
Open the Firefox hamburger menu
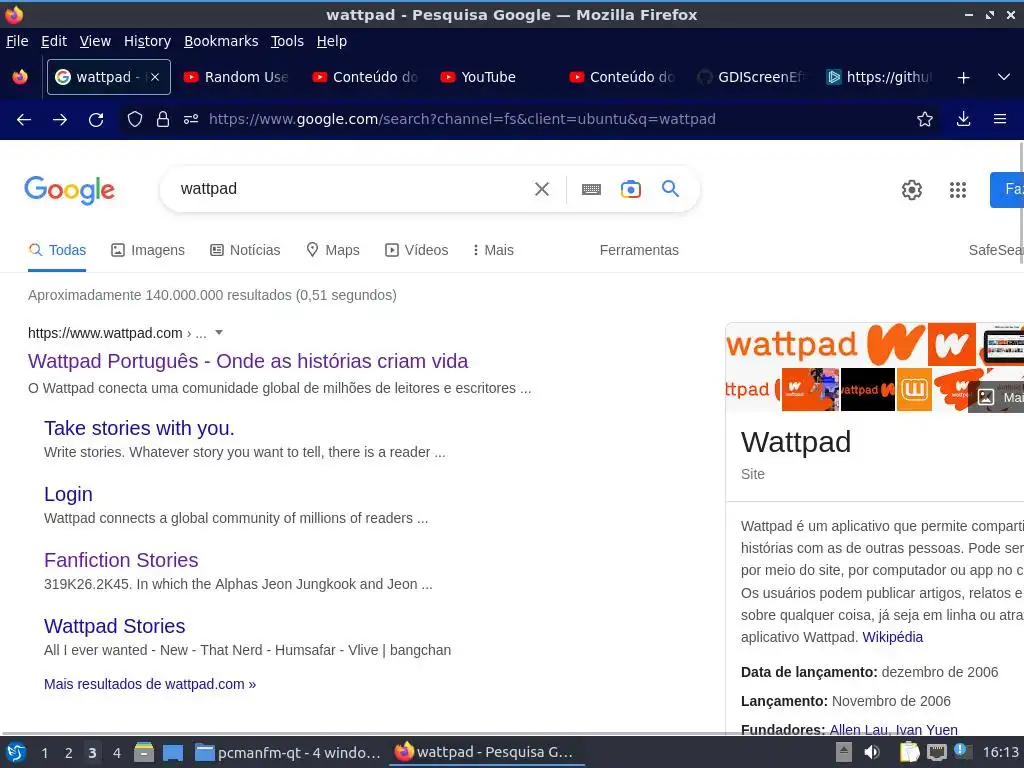tap(1000, 119)
